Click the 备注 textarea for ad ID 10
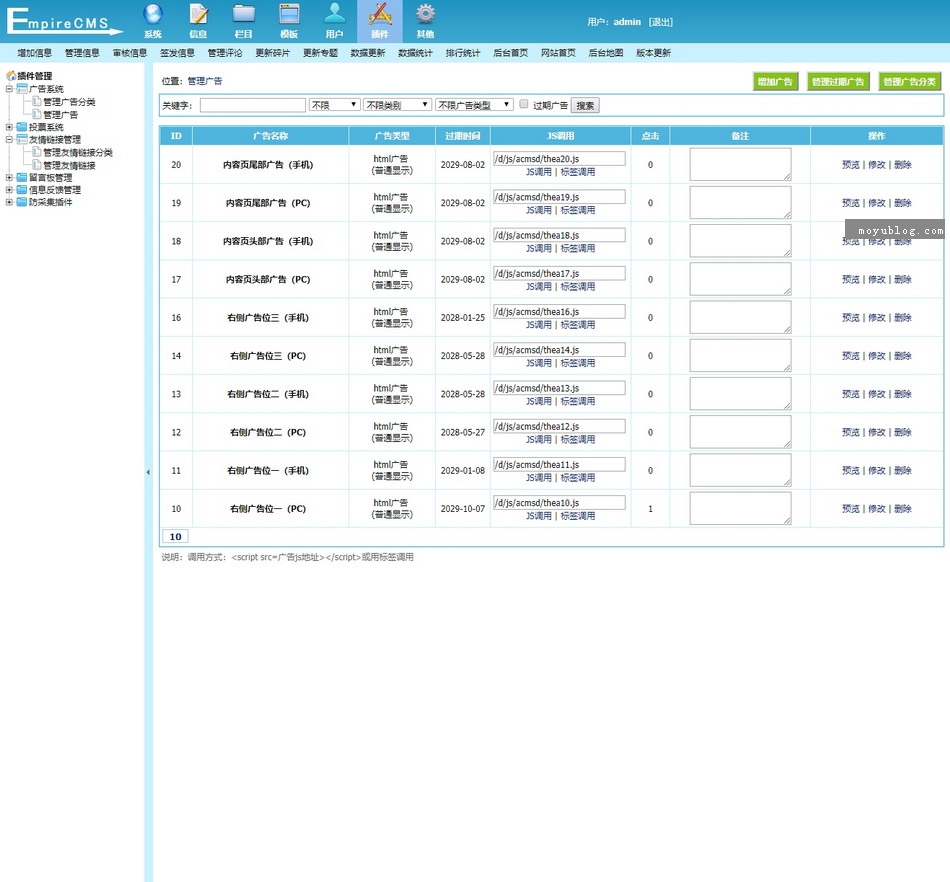This screenshot has height=882, width=950. 740,508
